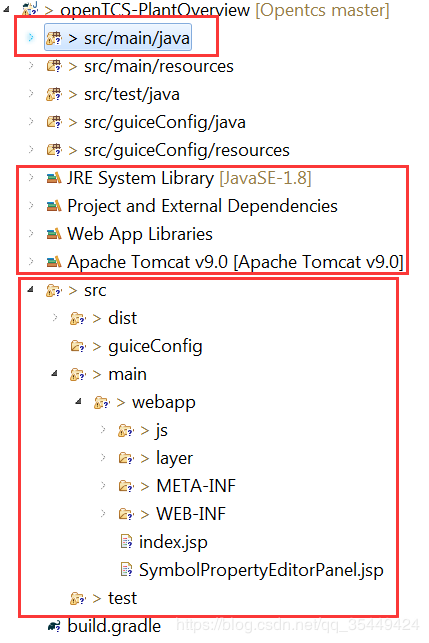
Task: Select the guiceConfig folder under src
Action: (155, 347)
